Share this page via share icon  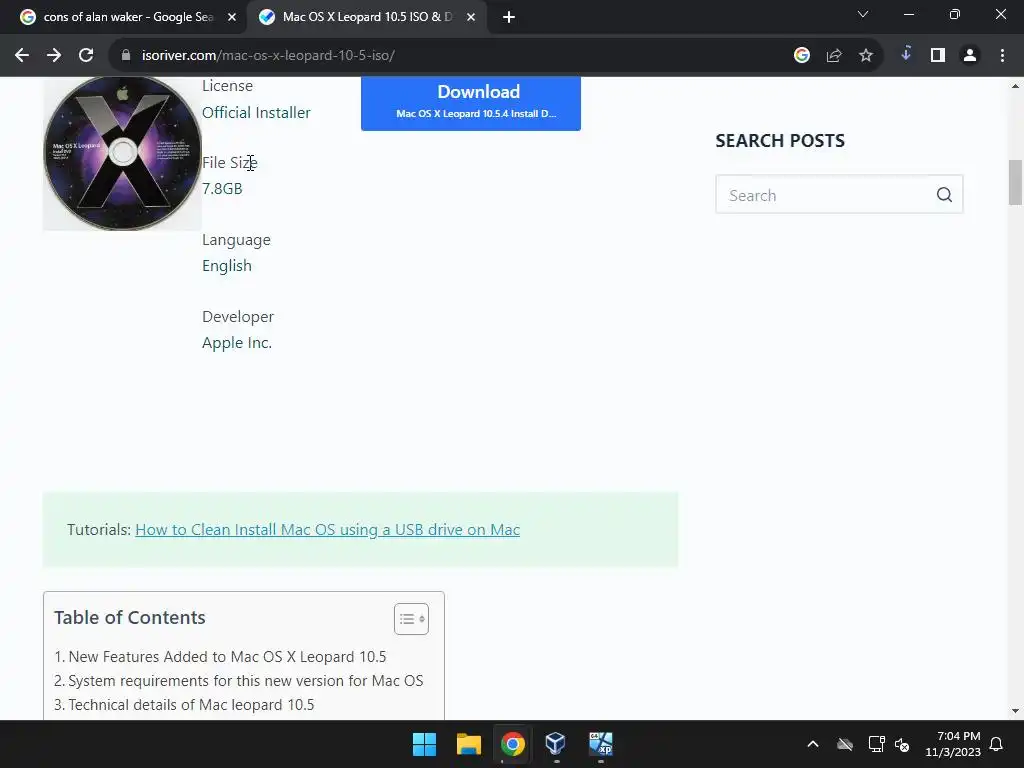pyautogui.click(x=834, y=56)
